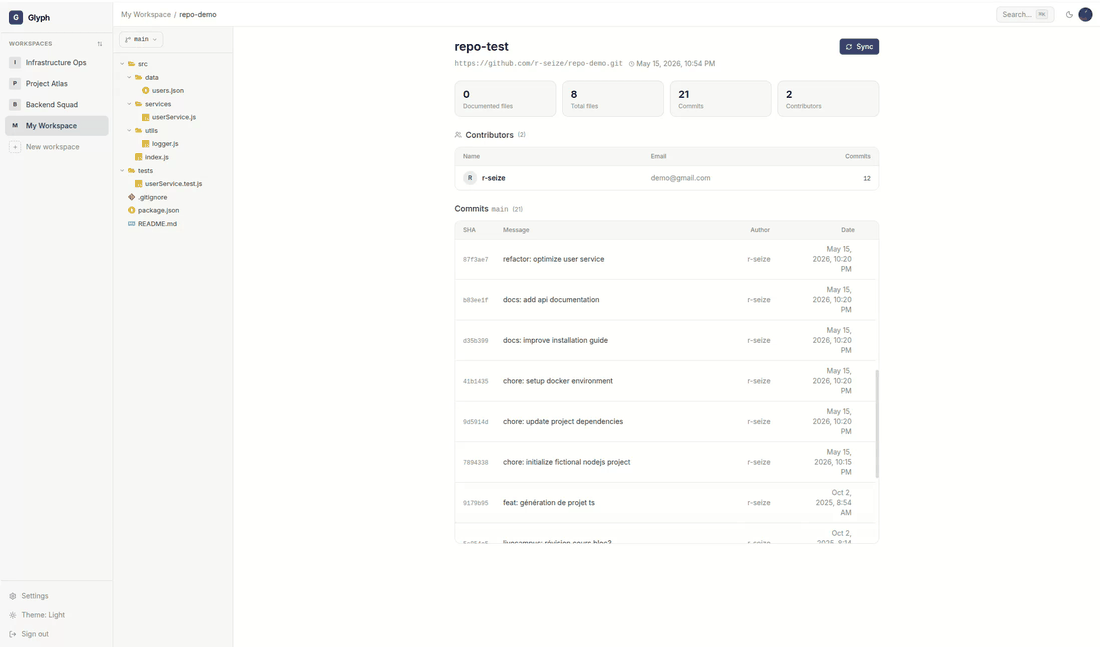Image resolution: width=1100 pixels, height=647 pixels.
Task: Click the clock icon beside sync date
Action: click(x=631, y=64)
